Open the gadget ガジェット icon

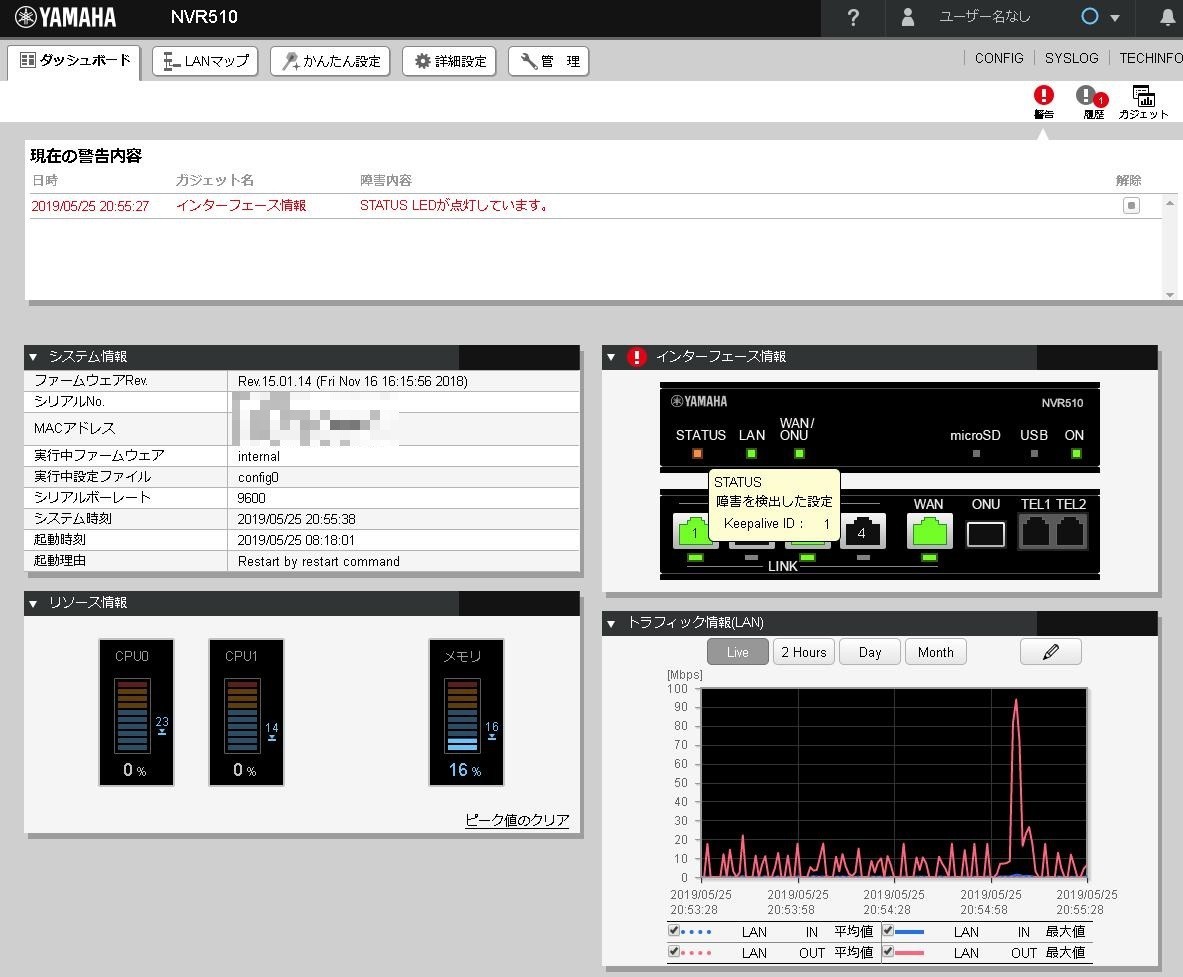pos(1143,102)
